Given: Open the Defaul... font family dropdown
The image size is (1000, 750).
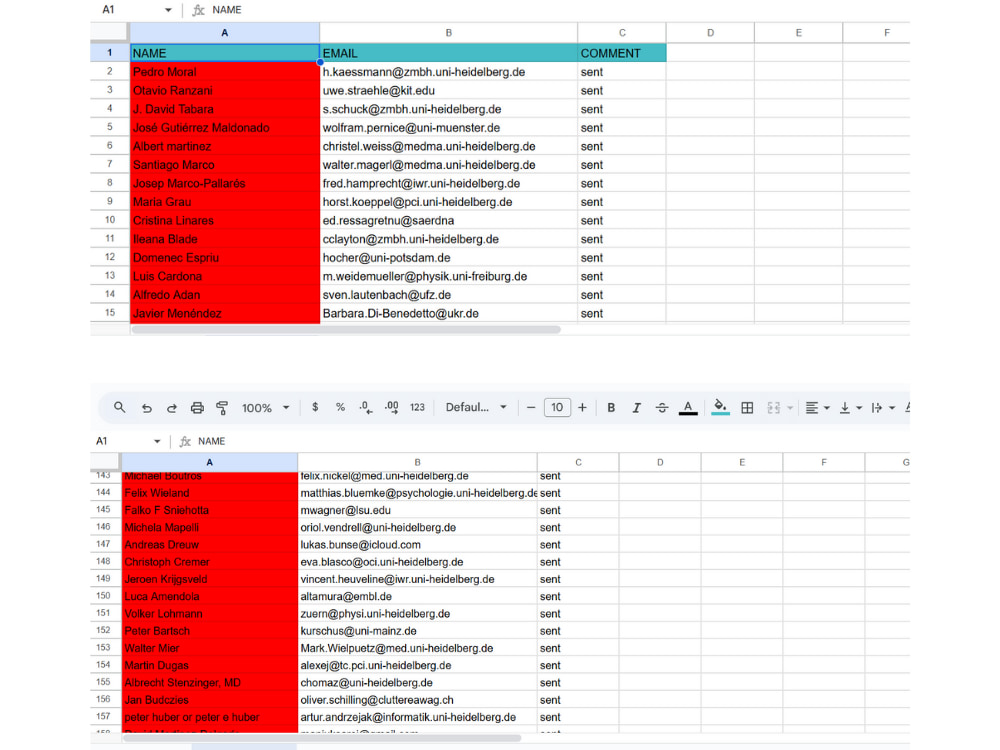Looking at the screenshot, I should click(476, 408).
